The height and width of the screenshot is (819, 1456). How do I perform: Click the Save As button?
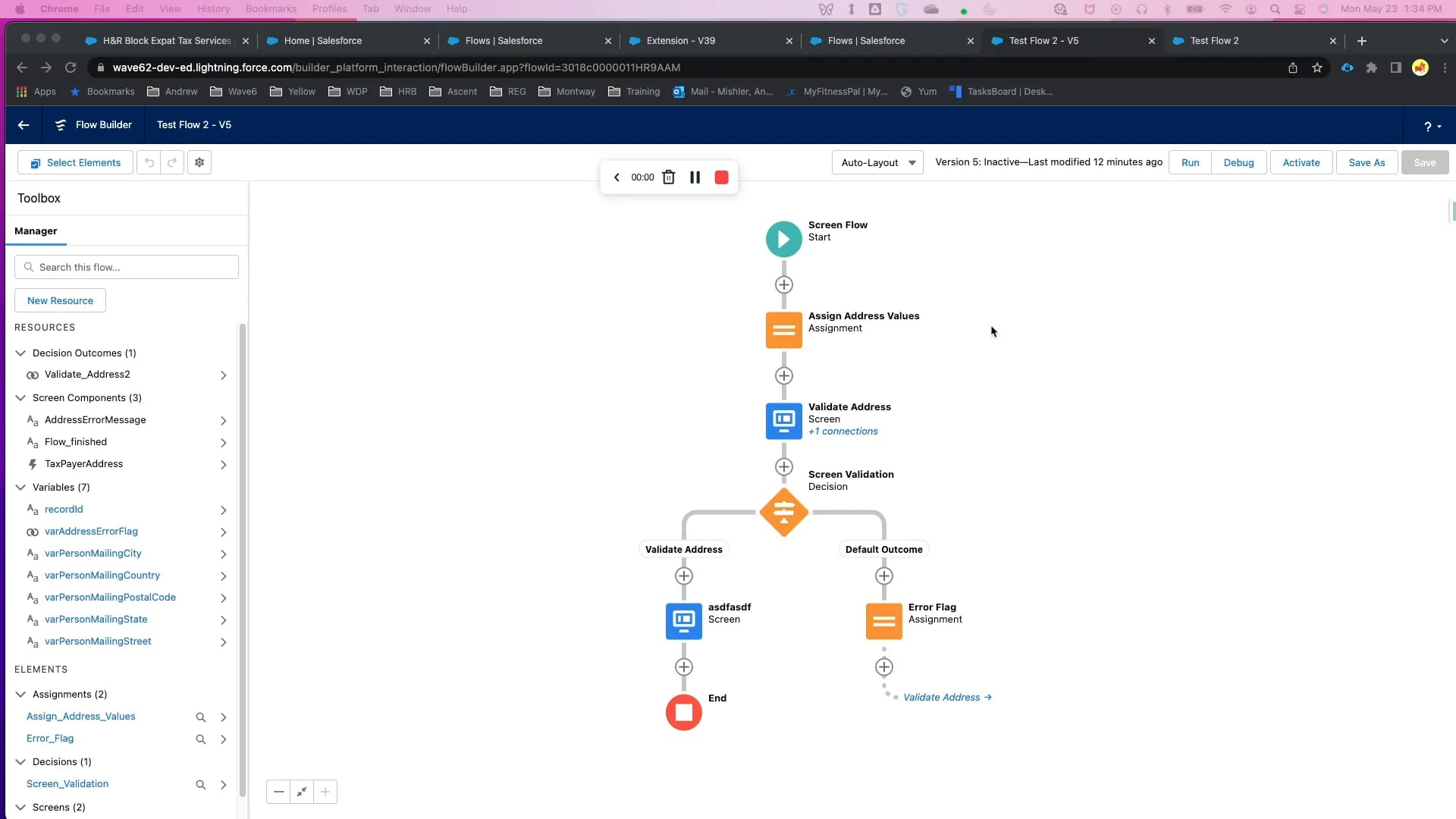(x=1367, y=162)
